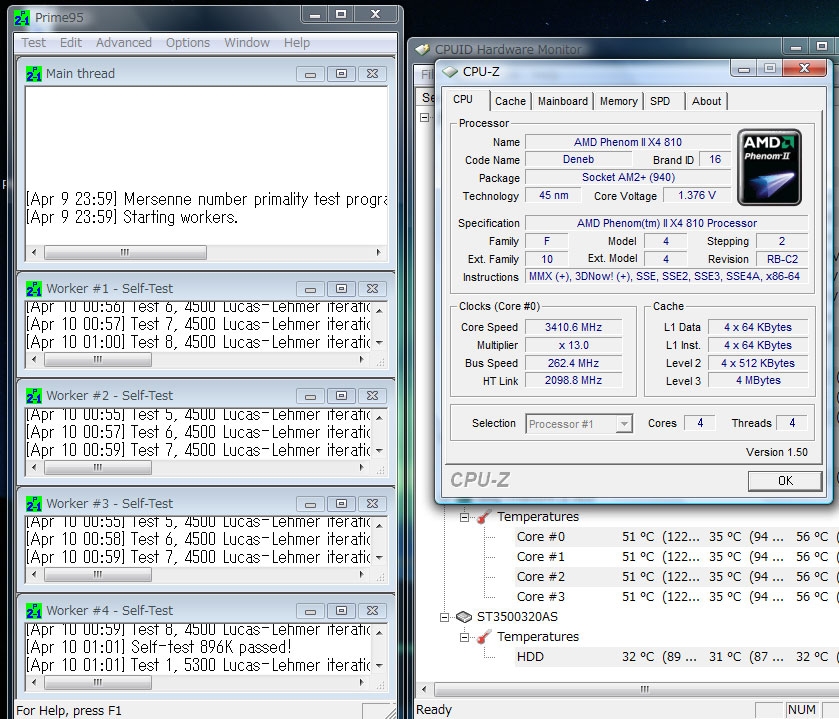This screenshot has height=719, width=839.
Task: Open the Memory tab in CPU-Z
Action: [x=618, y=101]
